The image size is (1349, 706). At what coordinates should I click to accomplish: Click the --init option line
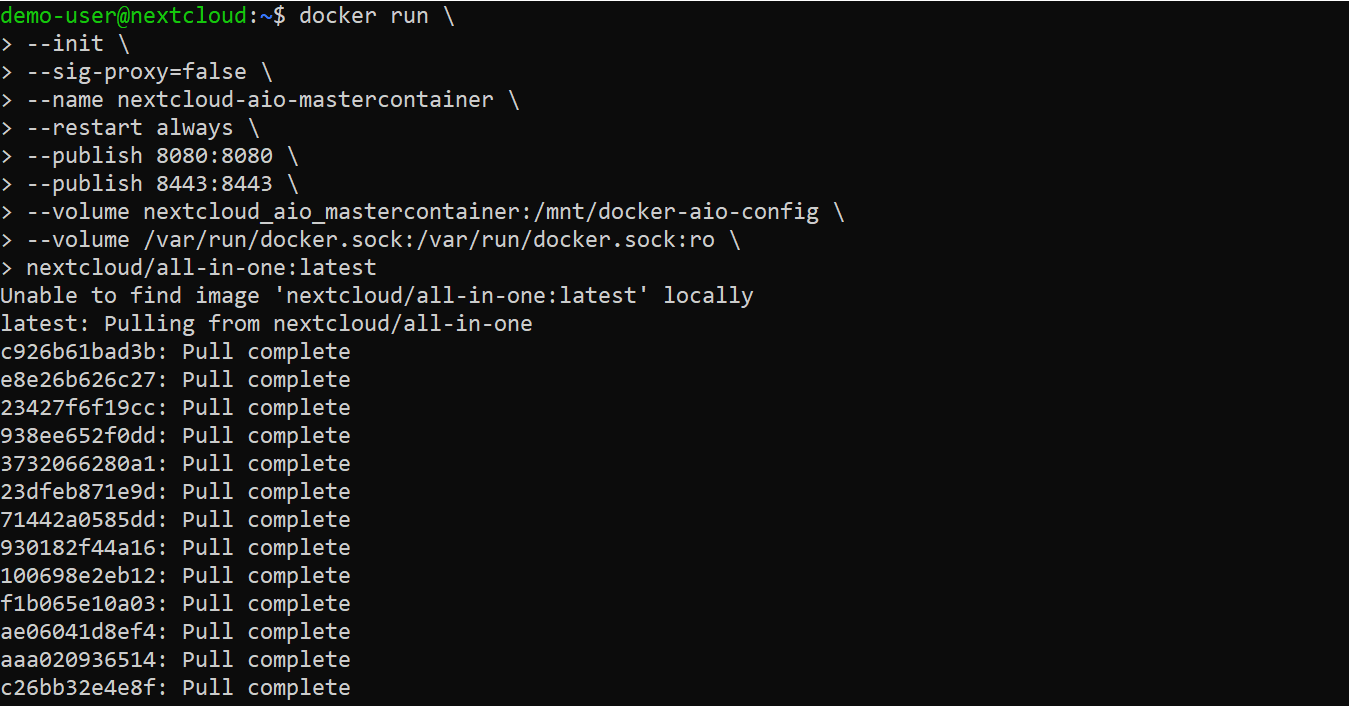78,44
